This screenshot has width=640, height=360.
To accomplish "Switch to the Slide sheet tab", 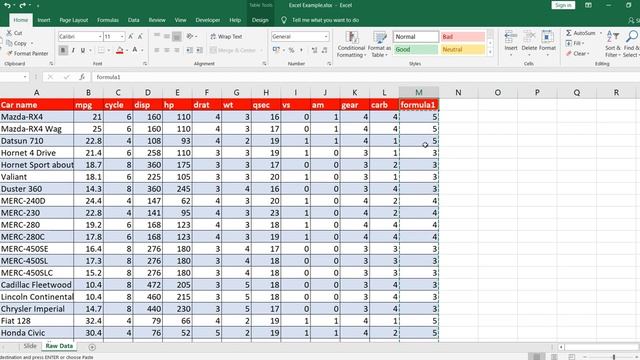I will (x=30, y=346).
